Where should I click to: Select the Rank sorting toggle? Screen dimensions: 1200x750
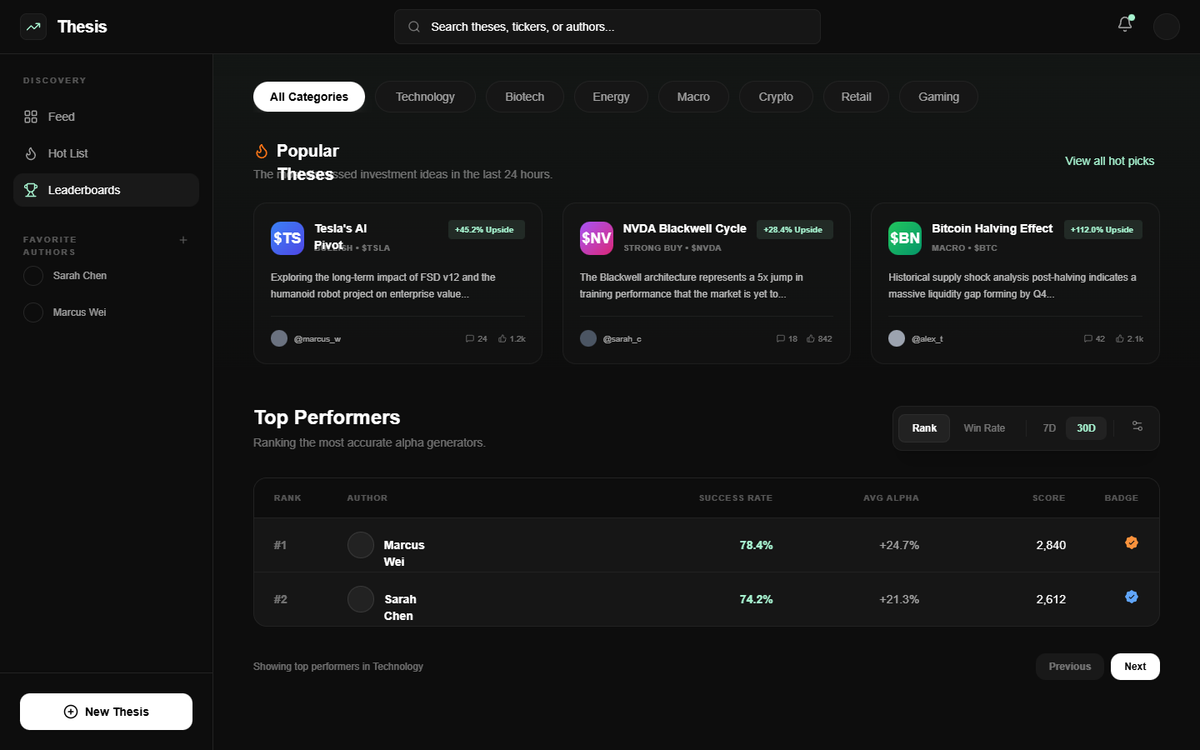[924, 428]
